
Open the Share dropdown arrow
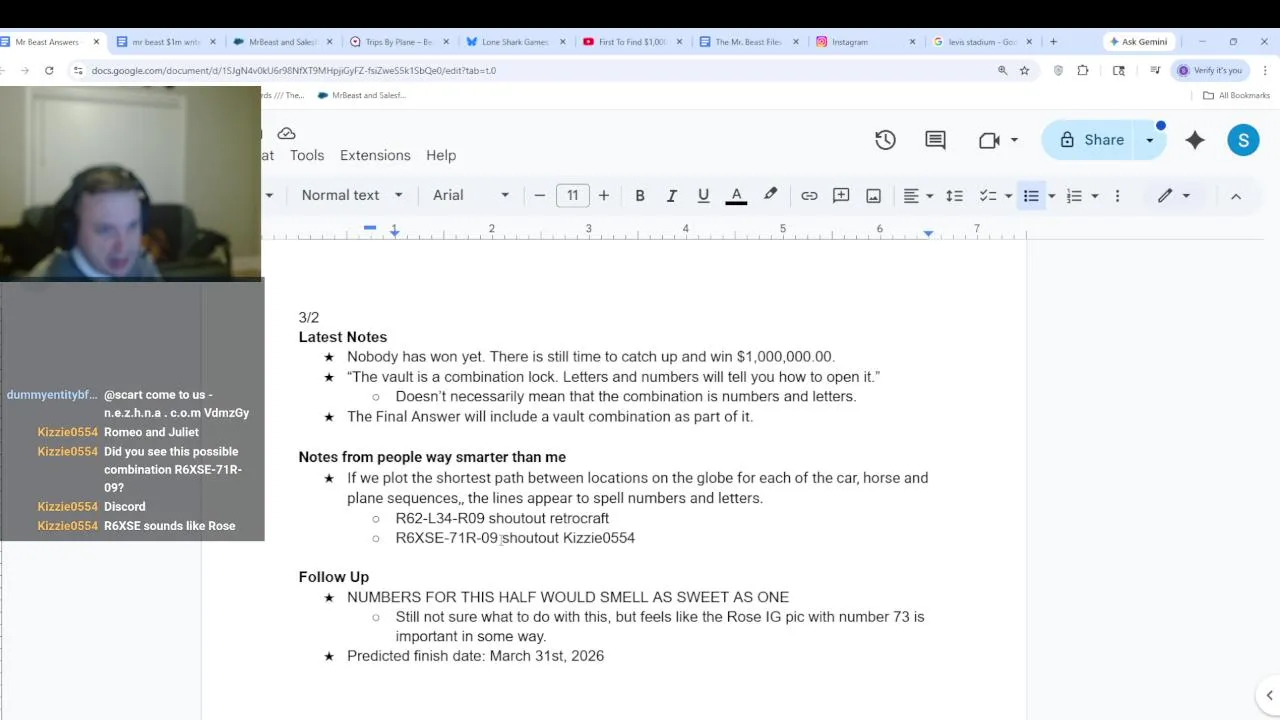point(1150,140)
